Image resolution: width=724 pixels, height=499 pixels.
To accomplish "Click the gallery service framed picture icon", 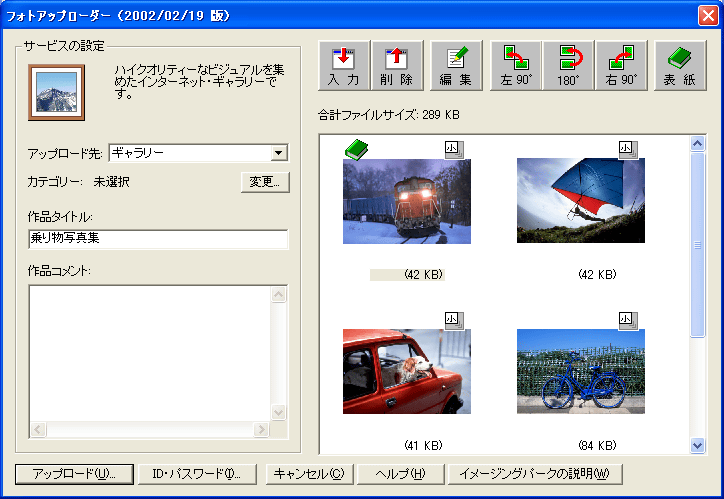I will tap(56, 92).
